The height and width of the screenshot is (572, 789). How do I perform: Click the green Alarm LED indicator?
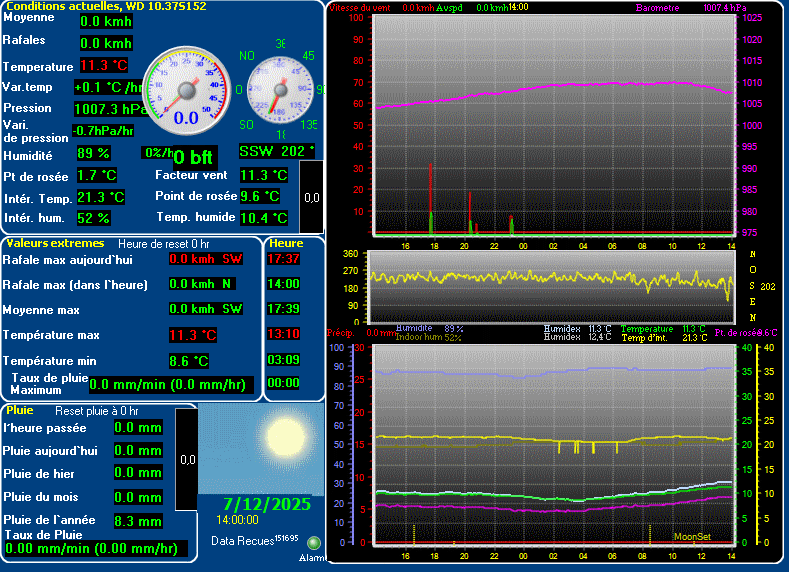[314, 543]
